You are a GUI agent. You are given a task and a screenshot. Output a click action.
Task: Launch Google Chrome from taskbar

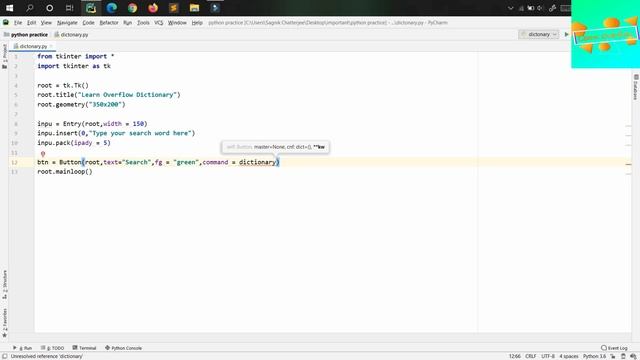point(132,8)
